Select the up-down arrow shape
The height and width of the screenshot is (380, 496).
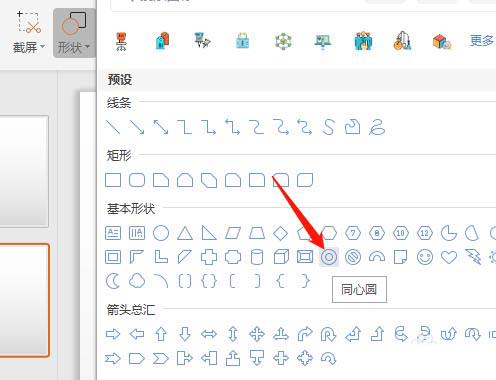coord(233,334)
